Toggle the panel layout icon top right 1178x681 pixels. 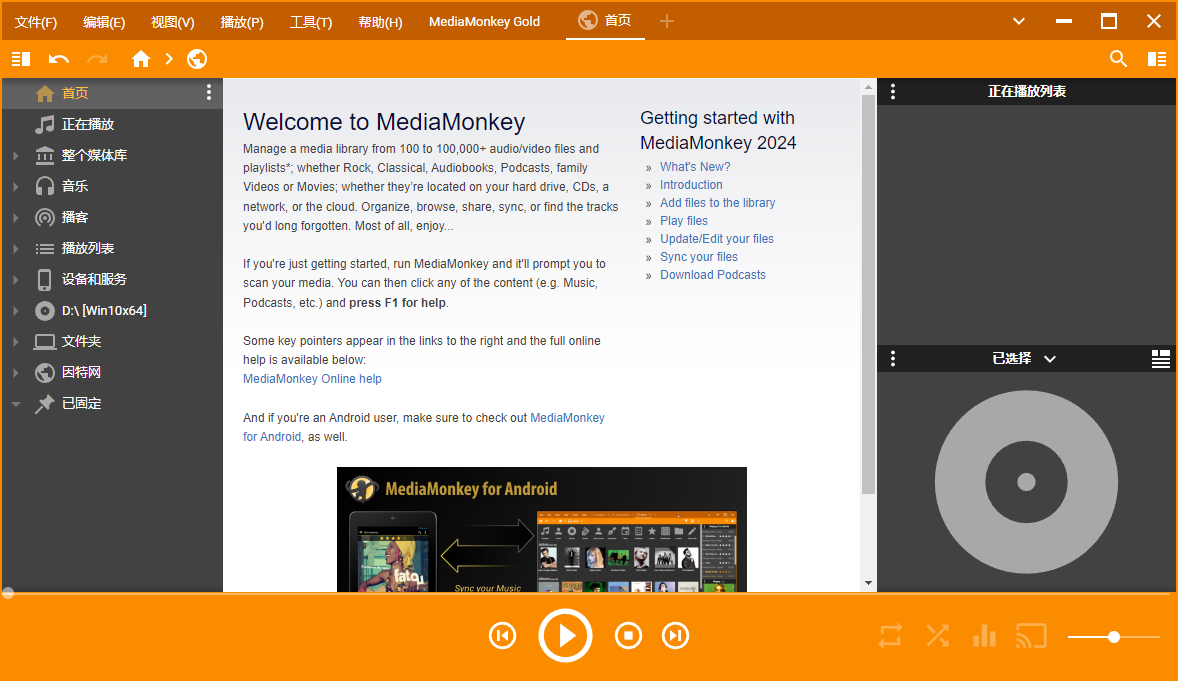(1157, 59)
